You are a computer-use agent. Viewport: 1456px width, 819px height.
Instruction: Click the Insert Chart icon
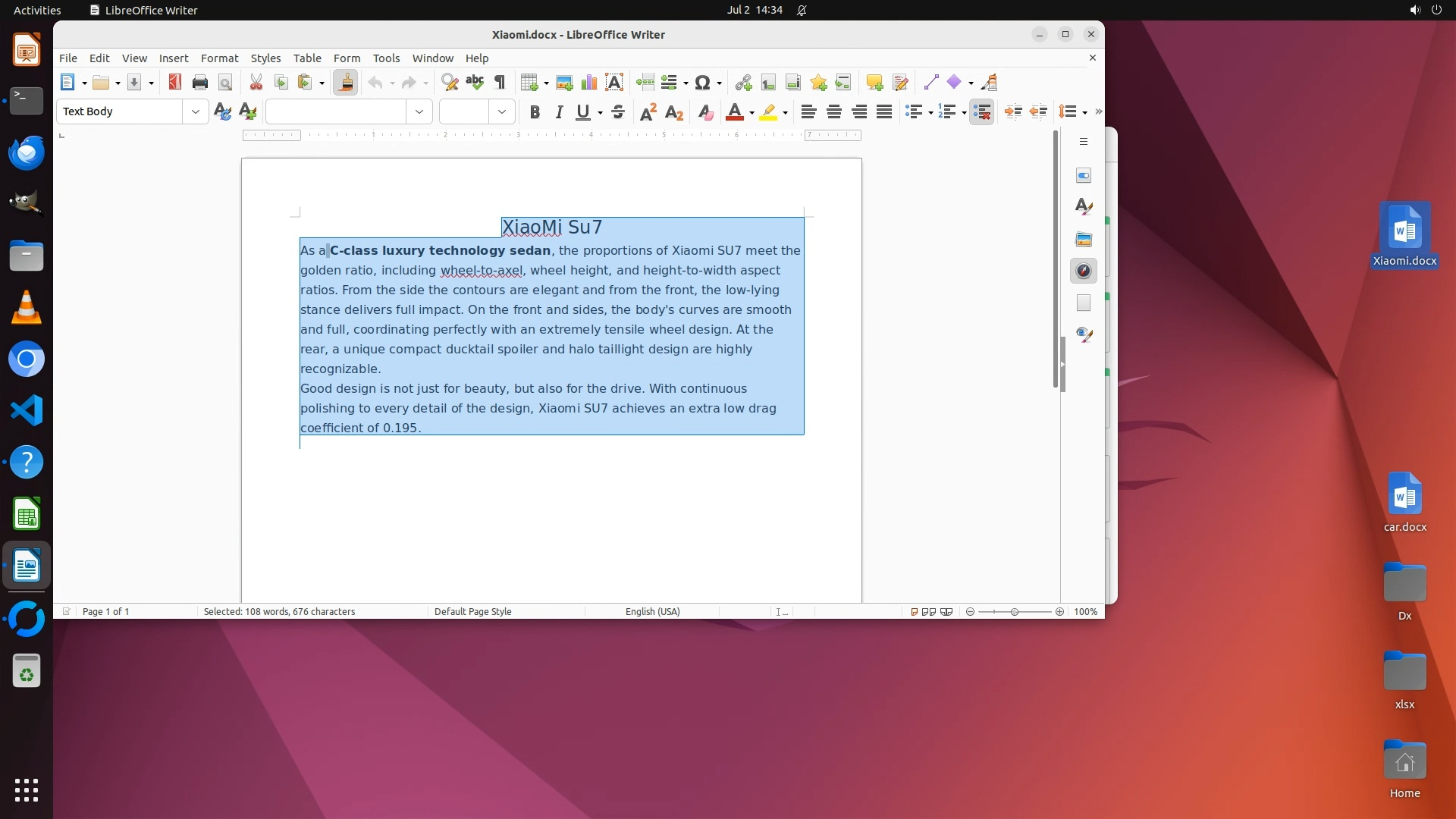point(588,83)
